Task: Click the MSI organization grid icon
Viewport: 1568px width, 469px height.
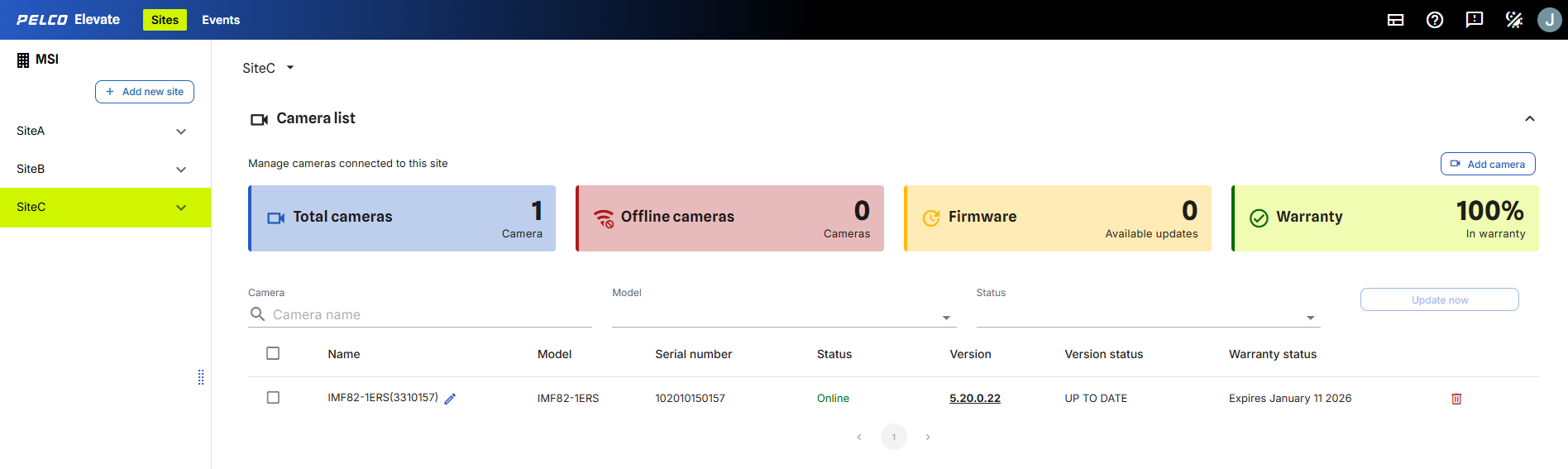Action: (x=23, y=60)
